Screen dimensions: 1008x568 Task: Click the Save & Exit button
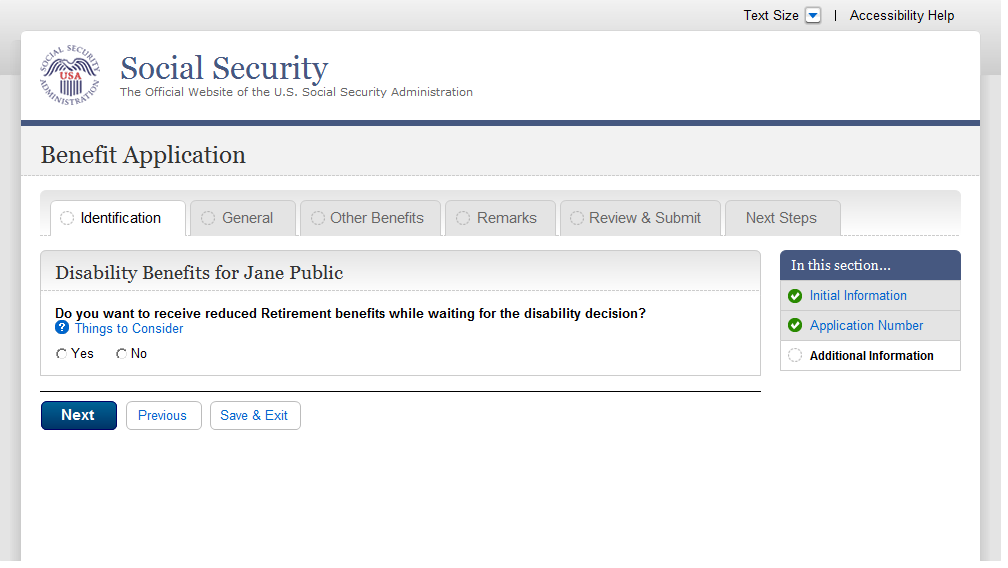pyautogui.click(x=254, y=416)
